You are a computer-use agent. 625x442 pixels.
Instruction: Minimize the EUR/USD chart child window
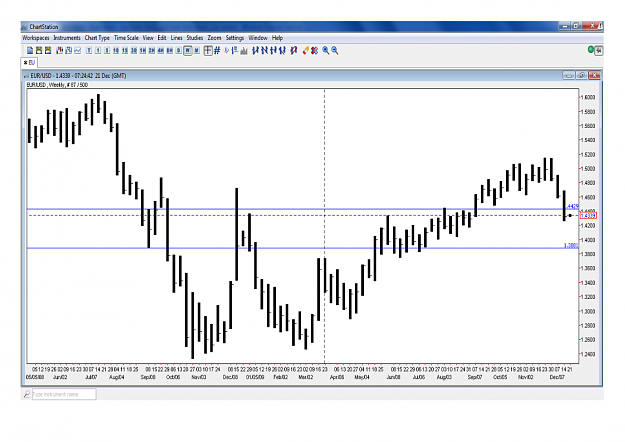tap(569, 75)
